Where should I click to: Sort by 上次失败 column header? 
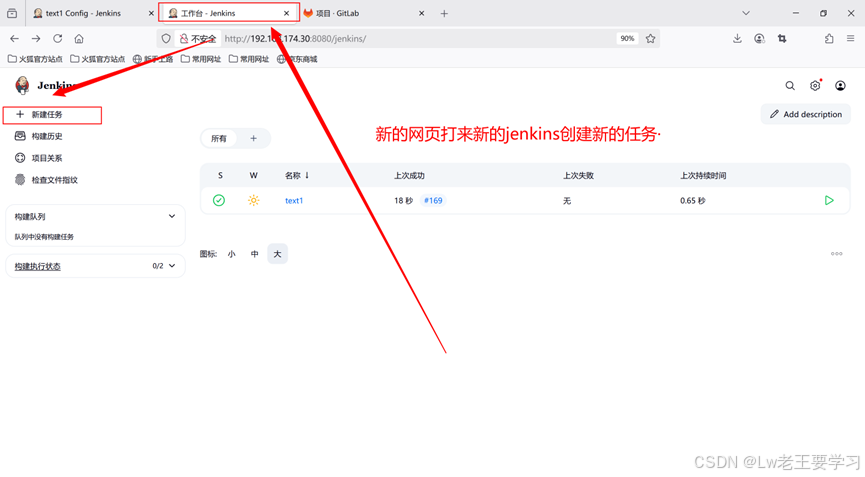tap(578, 175)
